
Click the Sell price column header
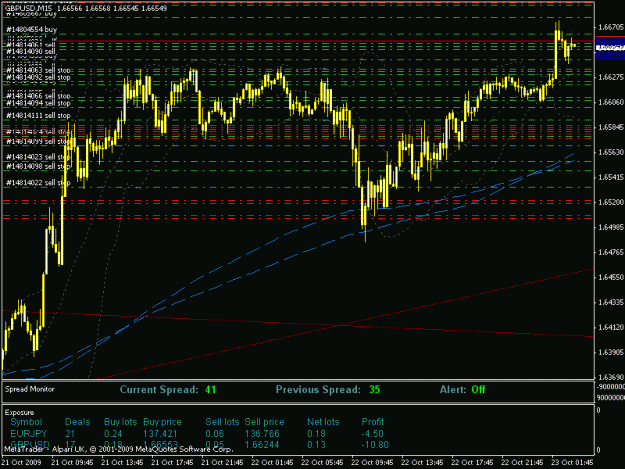point(264,422)
